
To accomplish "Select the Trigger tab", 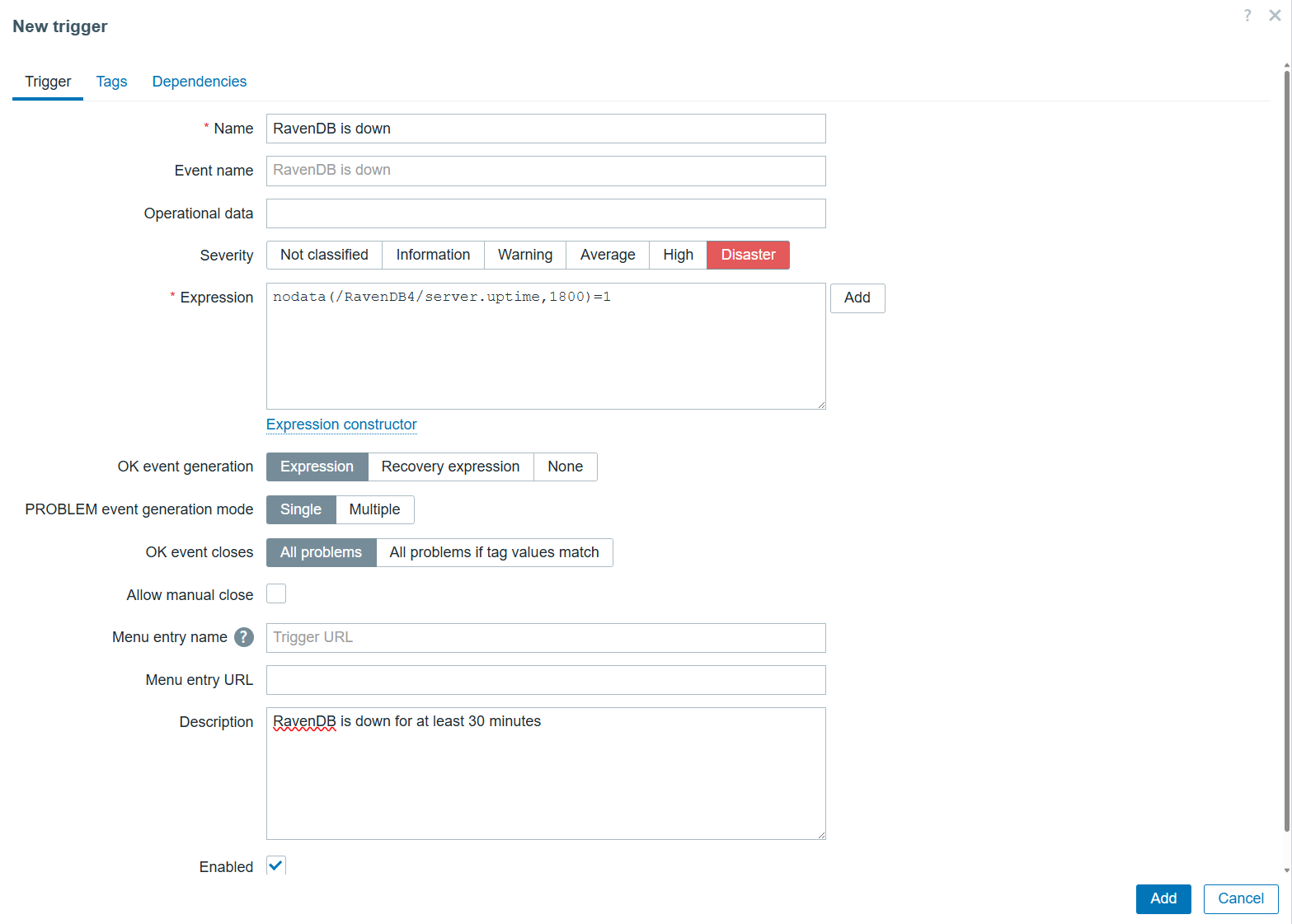I will tap(48, 82).
